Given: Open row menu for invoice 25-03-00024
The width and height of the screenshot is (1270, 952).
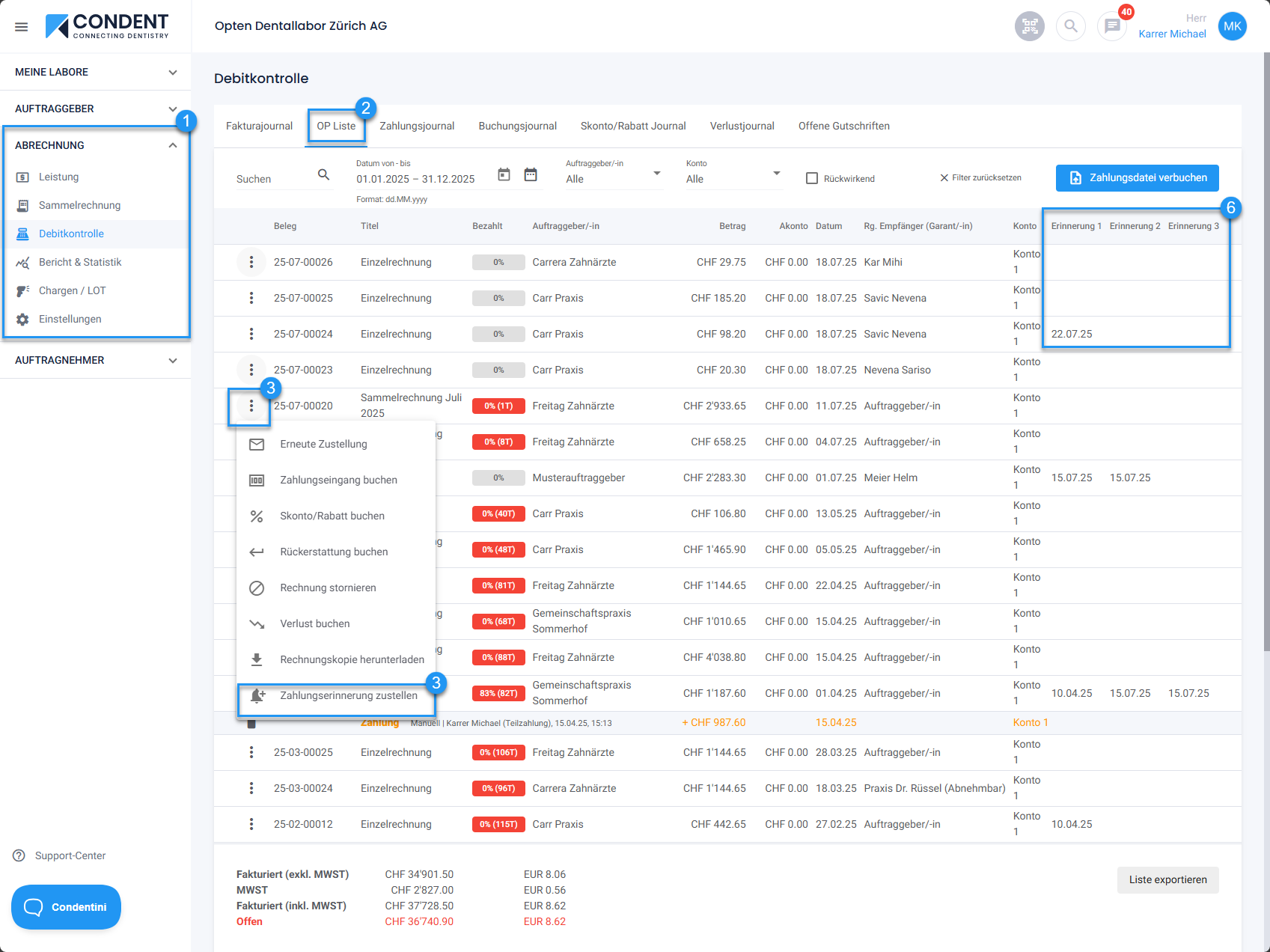Looking at the screenshot, I should tap(251, 788).
